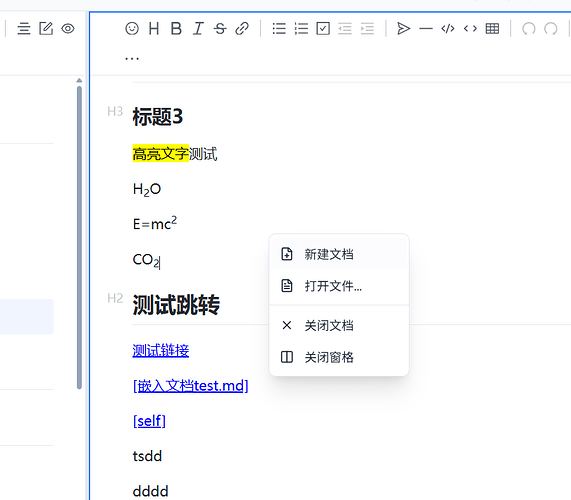The height and width of the screenshot is (500, 571).
Task: Toggle bold formatting
Action: click(x=176, y=28)
